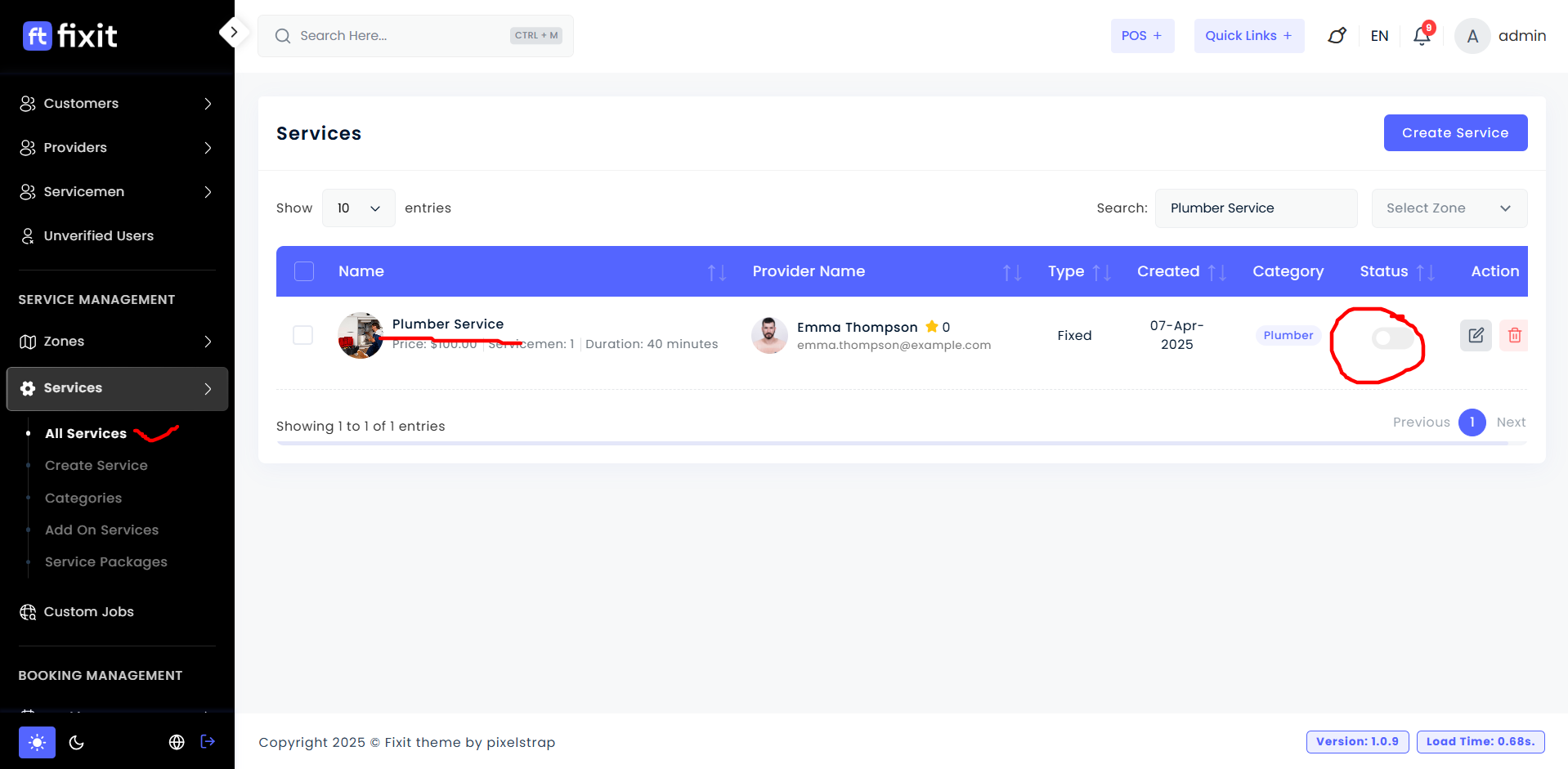Click the Plumber Service thumbnail image

[361, 335]
